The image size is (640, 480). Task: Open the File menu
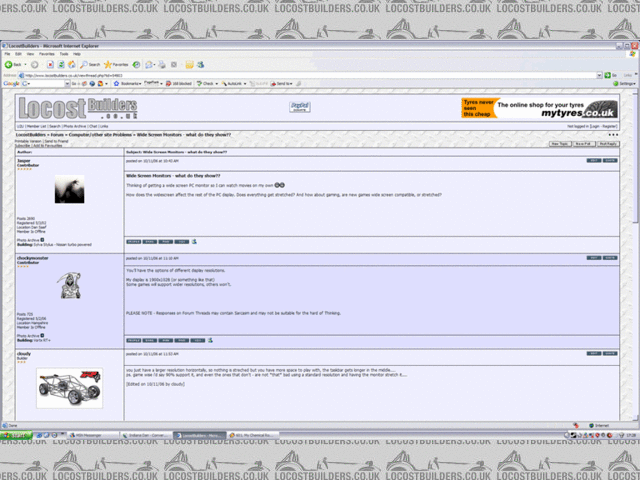pos(7,54)
